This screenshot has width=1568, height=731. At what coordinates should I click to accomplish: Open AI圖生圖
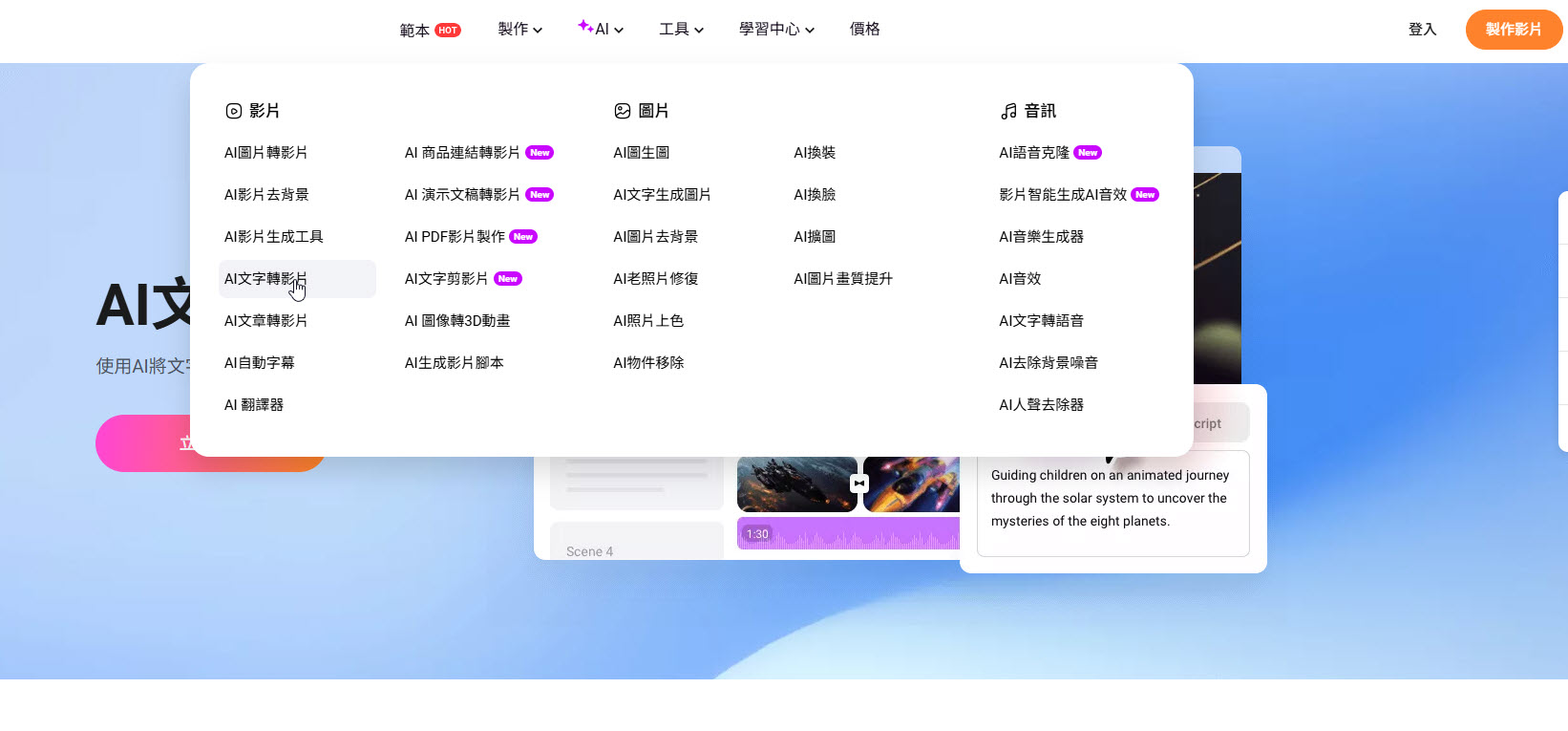(x=642, y=153)
